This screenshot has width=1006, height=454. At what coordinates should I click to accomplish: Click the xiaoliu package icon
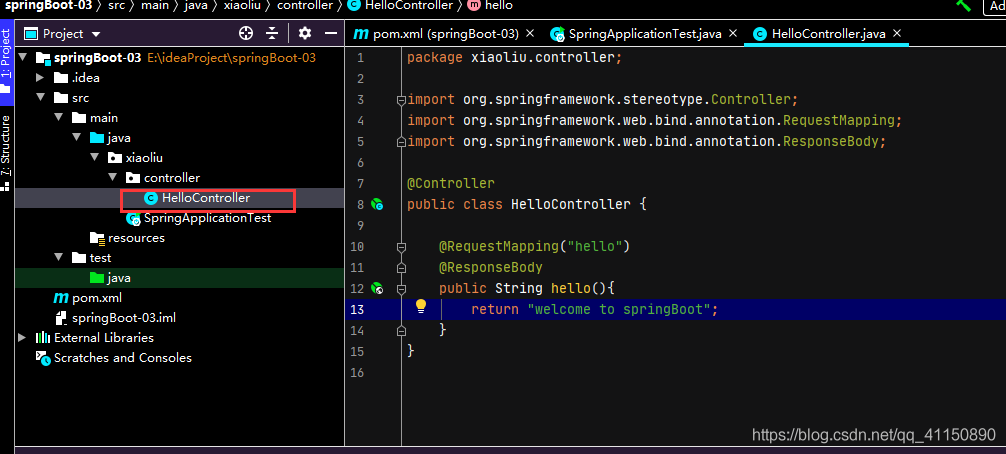pos(115,158)
